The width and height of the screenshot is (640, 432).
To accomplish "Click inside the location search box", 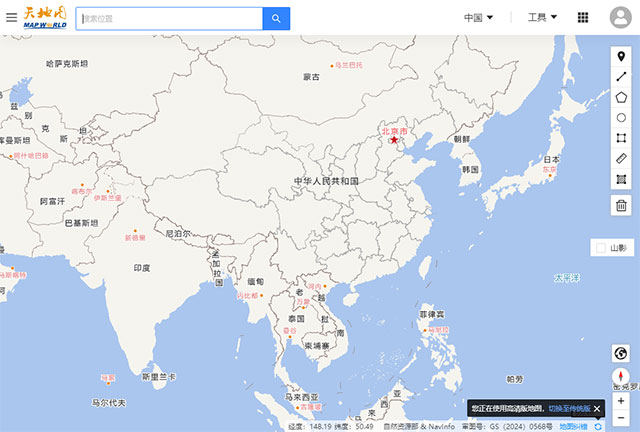I will (x=168, y=18).
